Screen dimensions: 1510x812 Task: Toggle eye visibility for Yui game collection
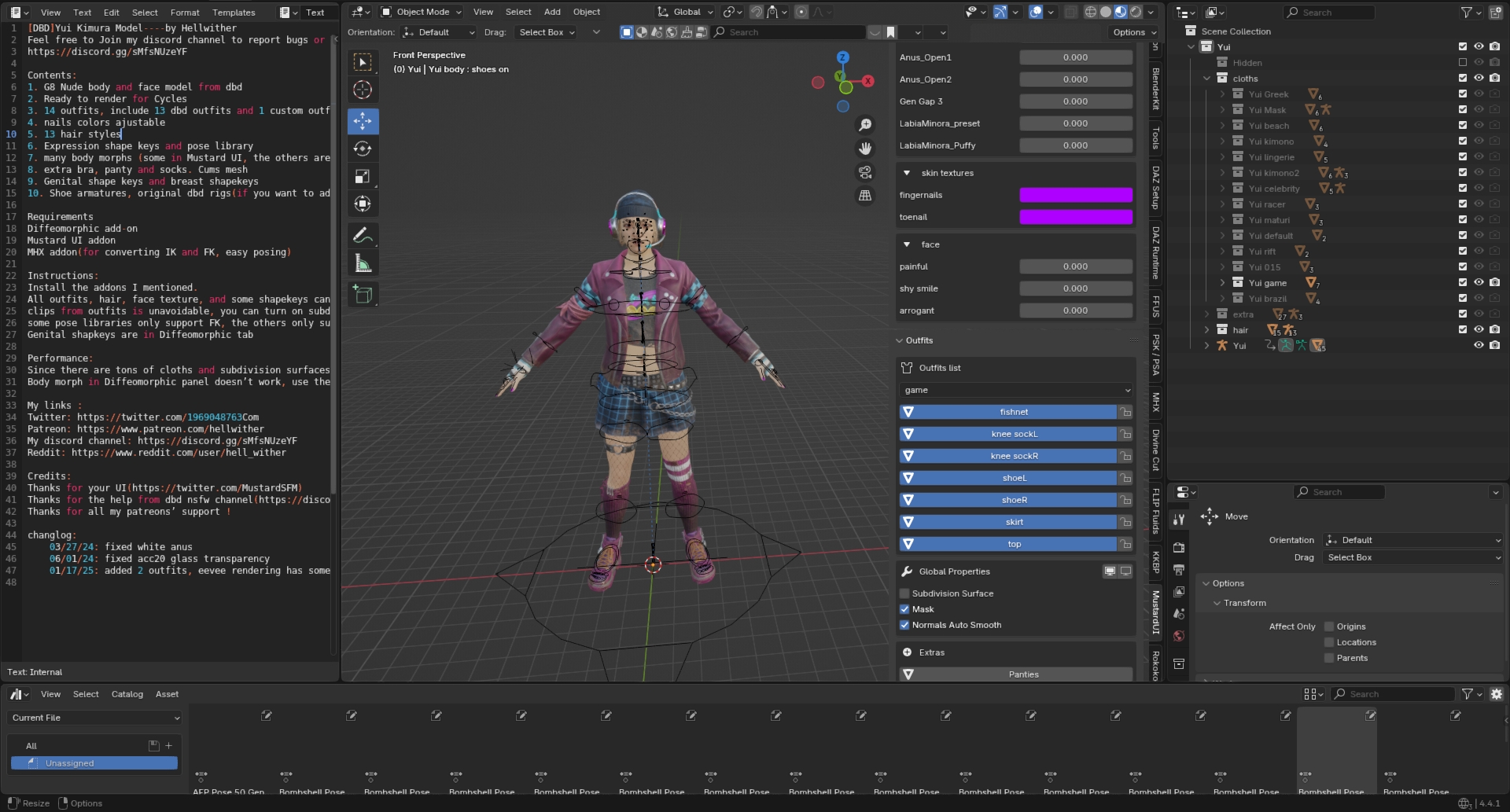point(1479,282)
